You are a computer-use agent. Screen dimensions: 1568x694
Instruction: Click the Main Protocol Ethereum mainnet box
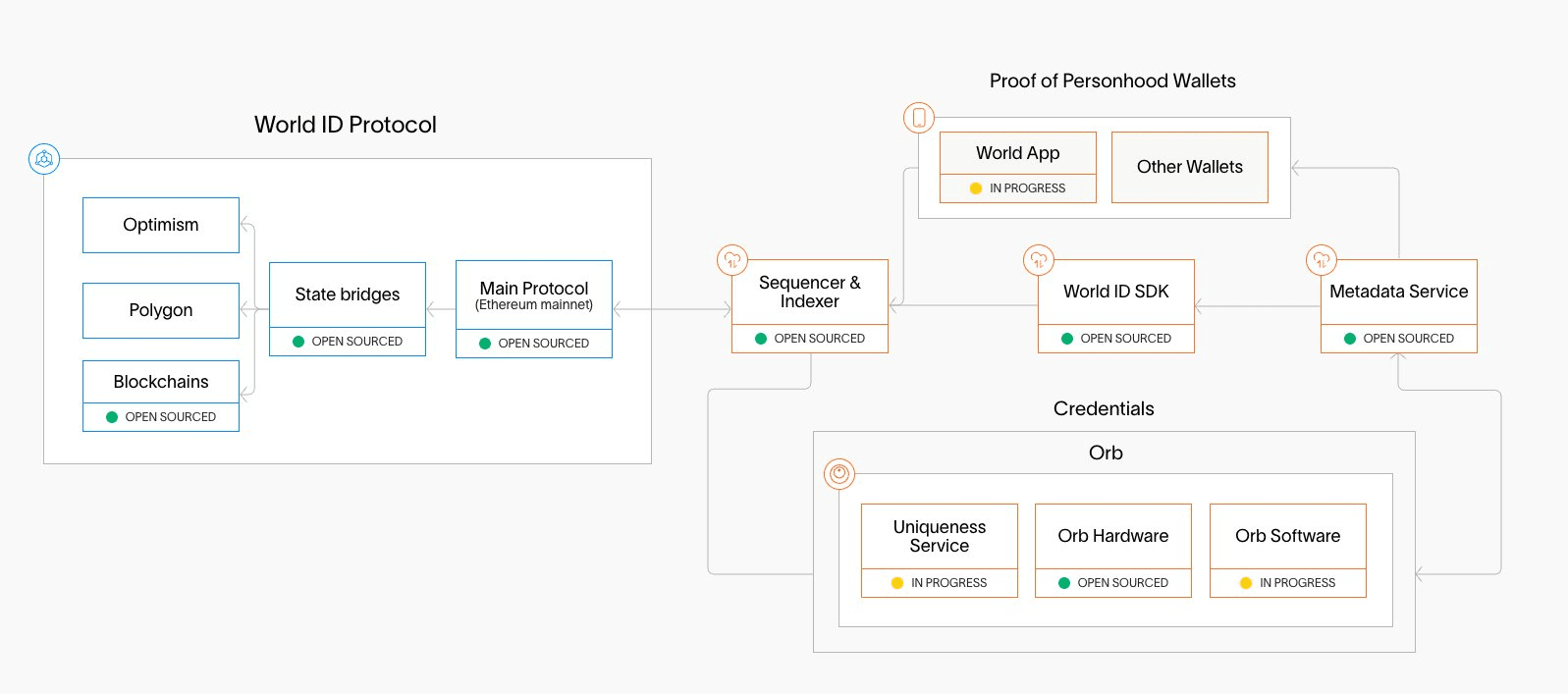pyautogui.click(x=534, y=309)
